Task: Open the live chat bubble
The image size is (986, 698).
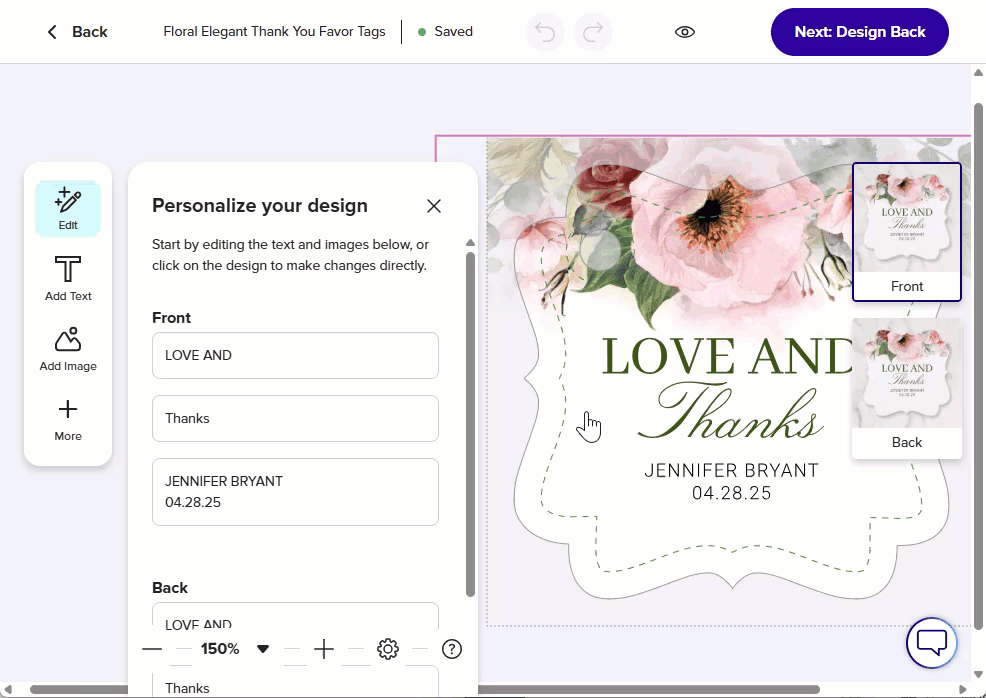Action: [931, 642]
